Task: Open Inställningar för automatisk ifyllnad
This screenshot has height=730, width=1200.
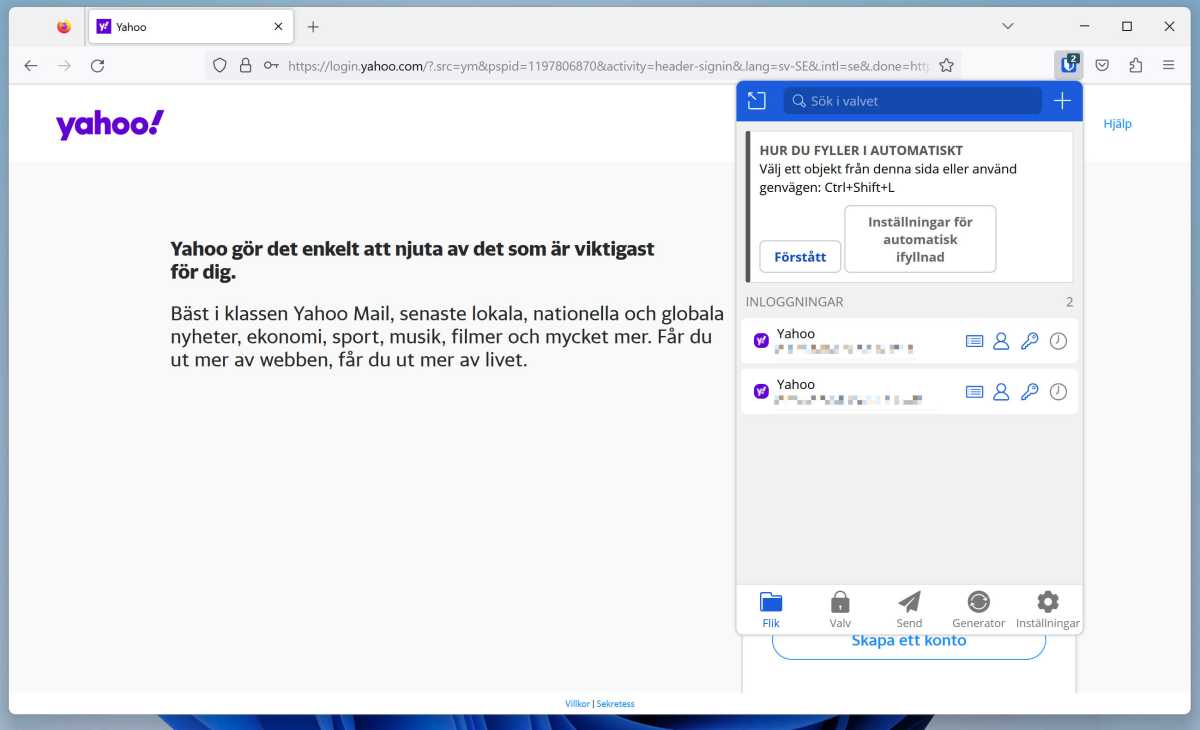Action: click(x=920, y=239)
